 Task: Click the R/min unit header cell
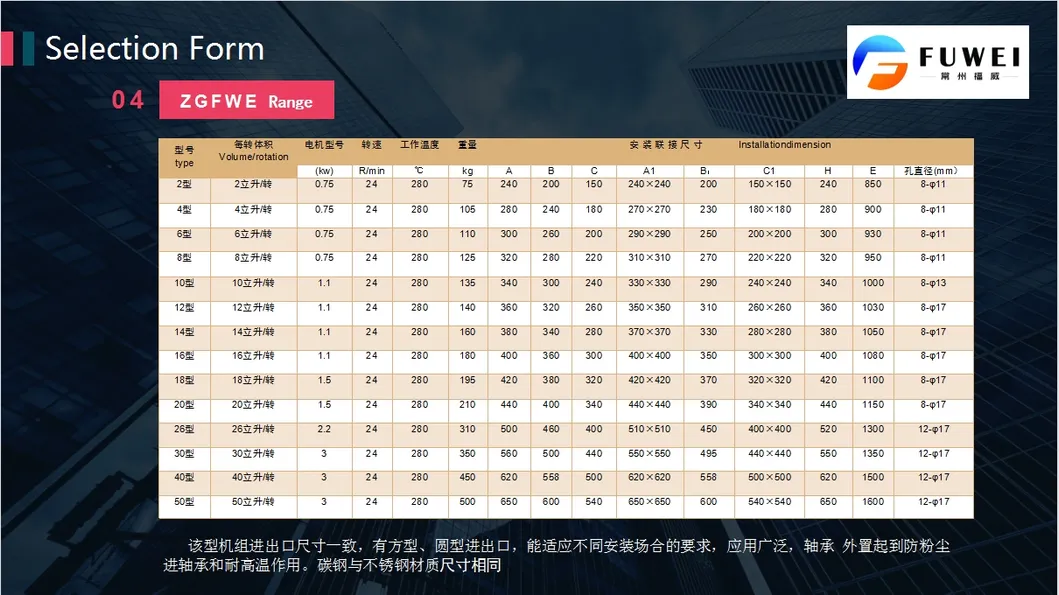tap(371, 171)
